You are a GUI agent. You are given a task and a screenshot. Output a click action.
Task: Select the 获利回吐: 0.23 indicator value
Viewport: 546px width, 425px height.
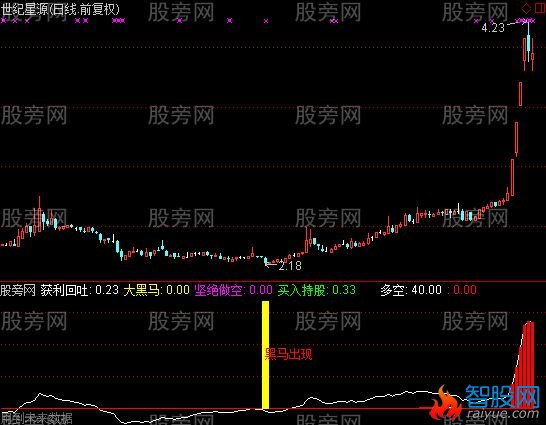point(79,290)
